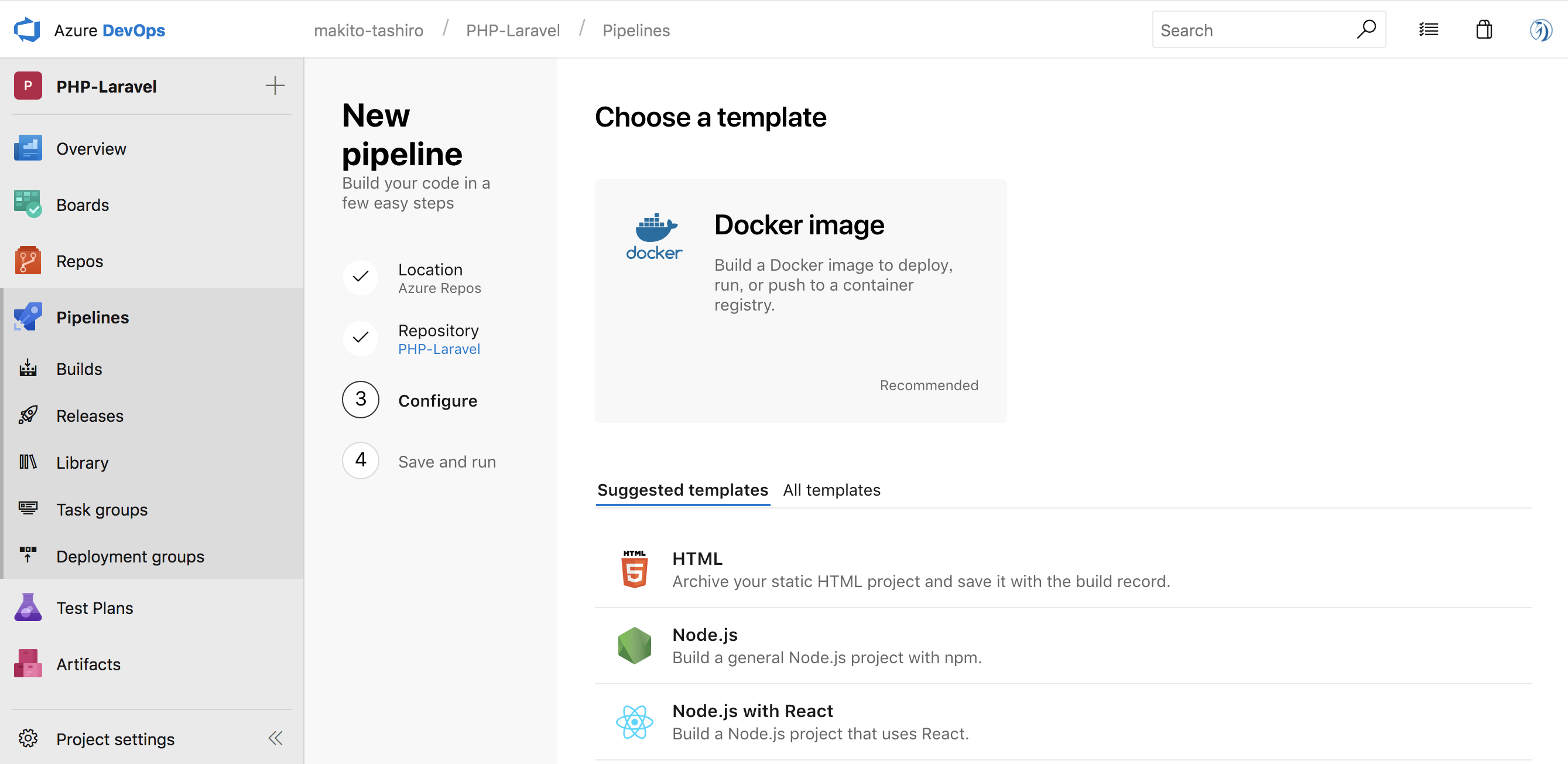Click the Project settings gear icon

click(x=28, y=738)
